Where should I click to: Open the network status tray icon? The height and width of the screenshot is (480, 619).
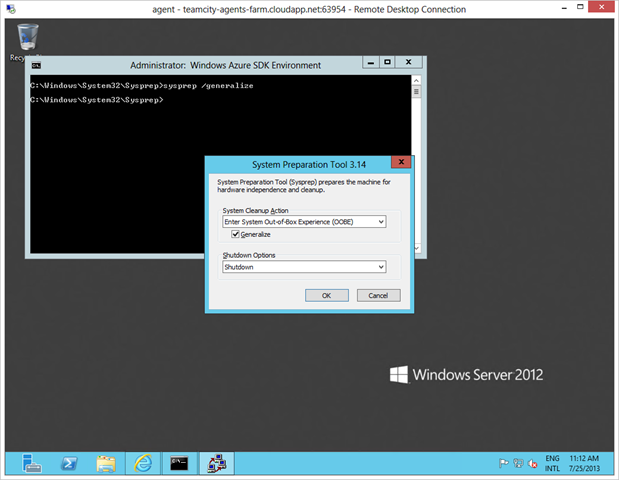[x=518, y=463]
